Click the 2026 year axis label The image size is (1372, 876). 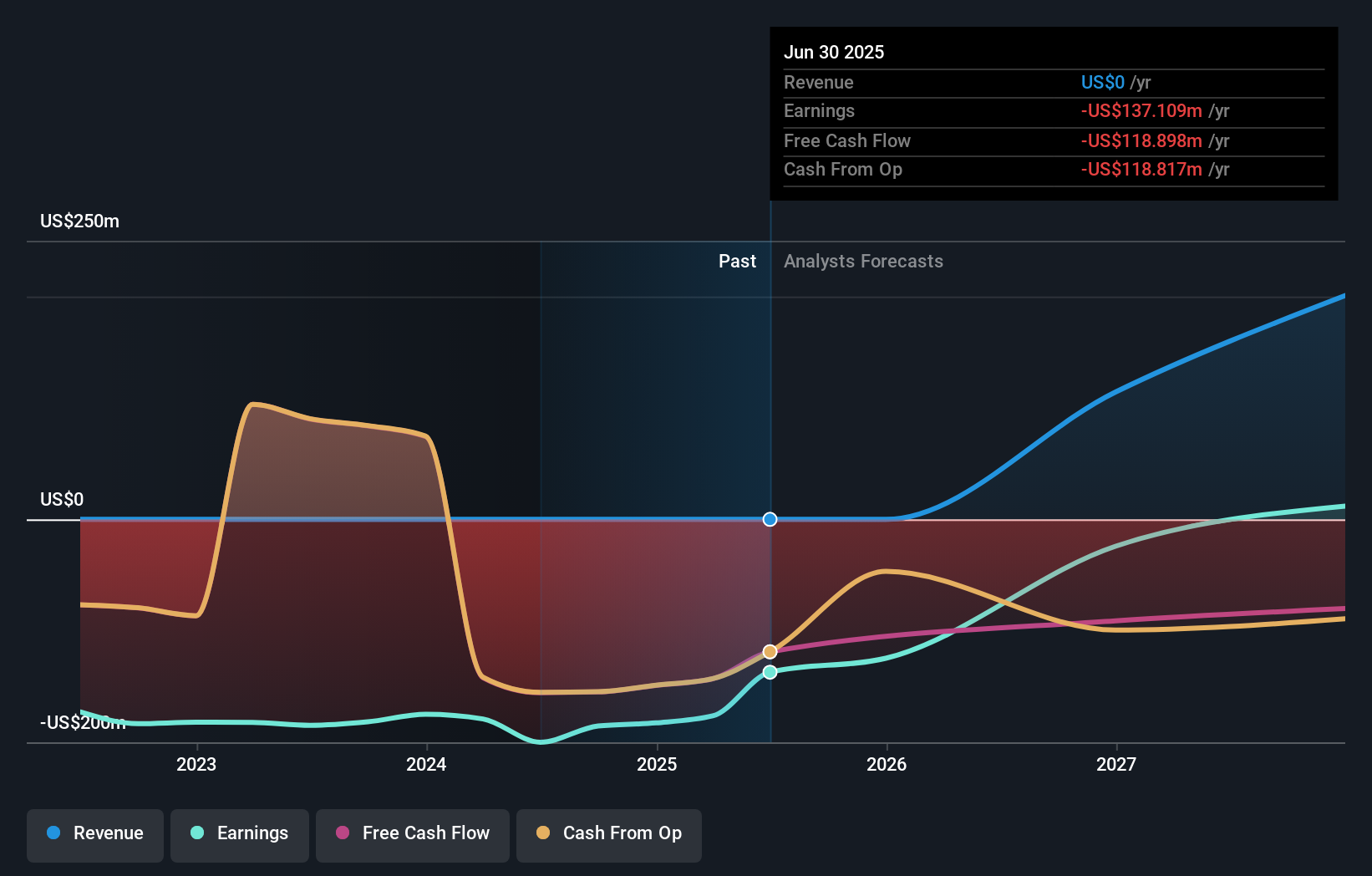coord(888,763)
